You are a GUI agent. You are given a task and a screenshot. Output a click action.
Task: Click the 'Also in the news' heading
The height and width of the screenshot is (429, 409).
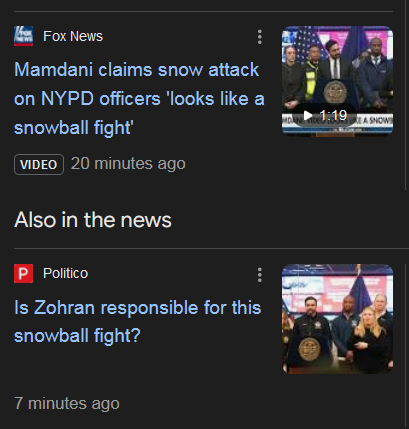93,220
